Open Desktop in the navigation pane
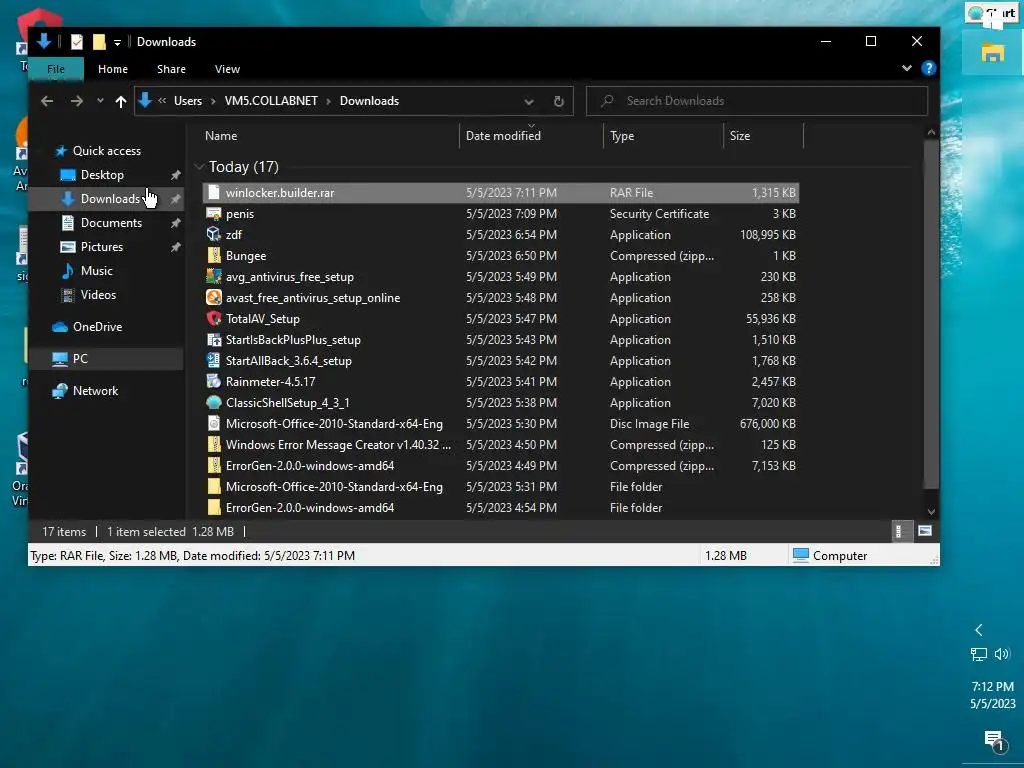Image resolution: width=1024 pixels, height=768 pixels. [102, 175]
